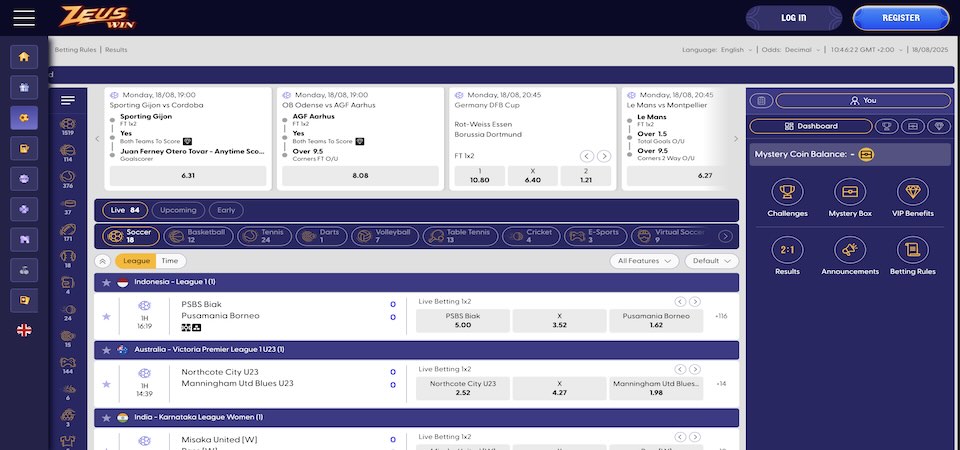Favorite the PSBS Biak match star
This screenshot has height=450, width=960.
pos(106,317)
